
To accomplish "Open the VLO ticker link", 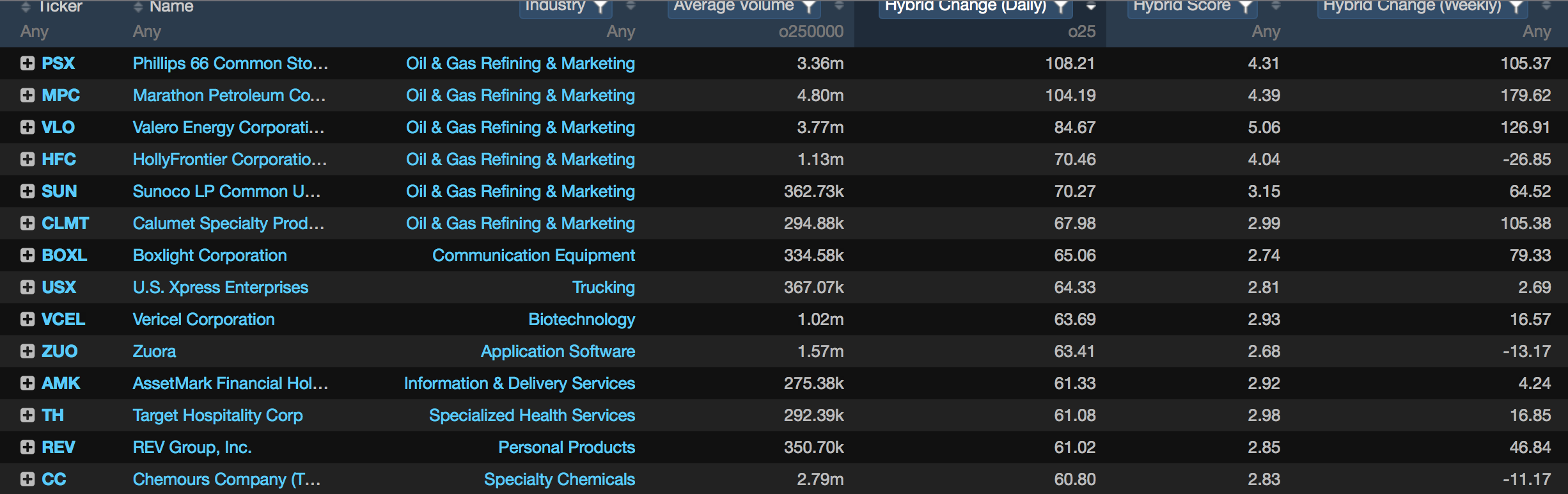I will click(x=58, y=127).
